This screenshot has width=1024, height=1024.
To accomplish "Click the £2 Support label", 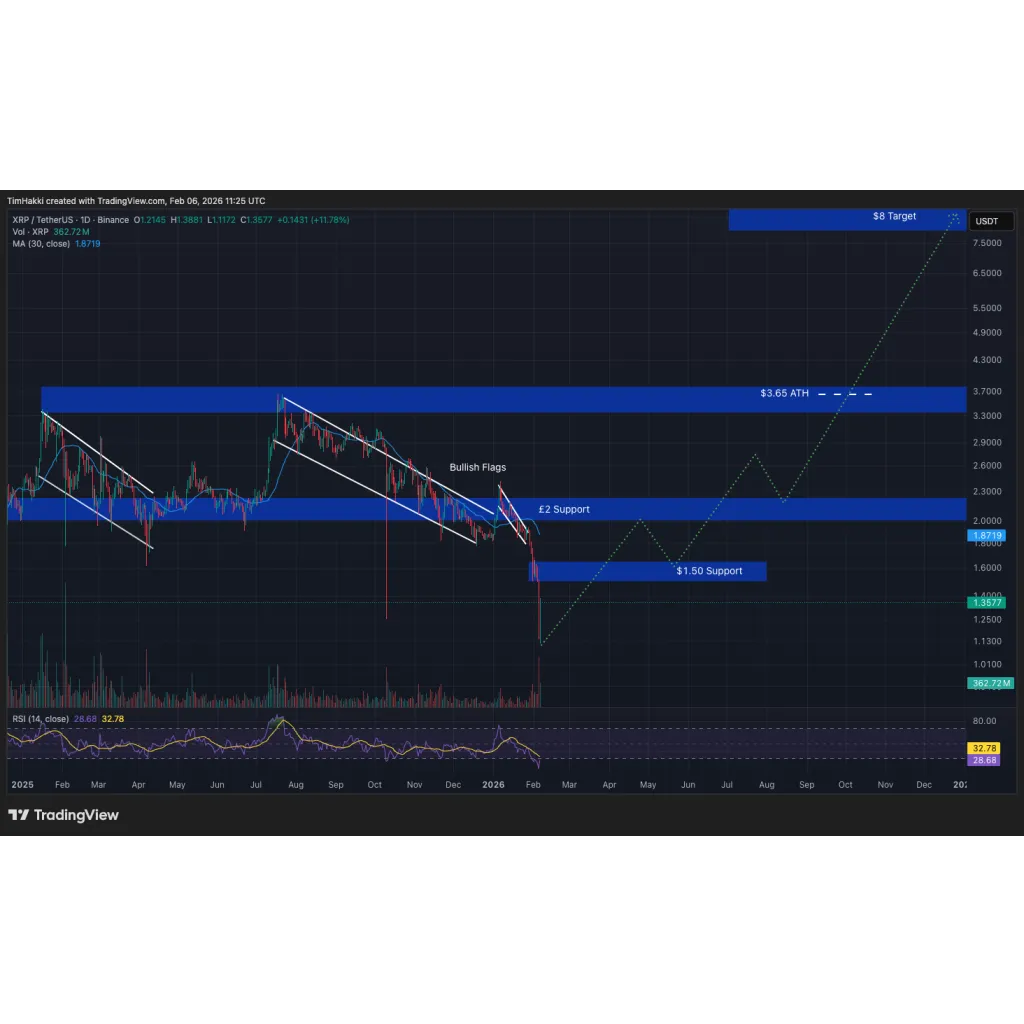I will pyautogui.click(x=564, y=509).
